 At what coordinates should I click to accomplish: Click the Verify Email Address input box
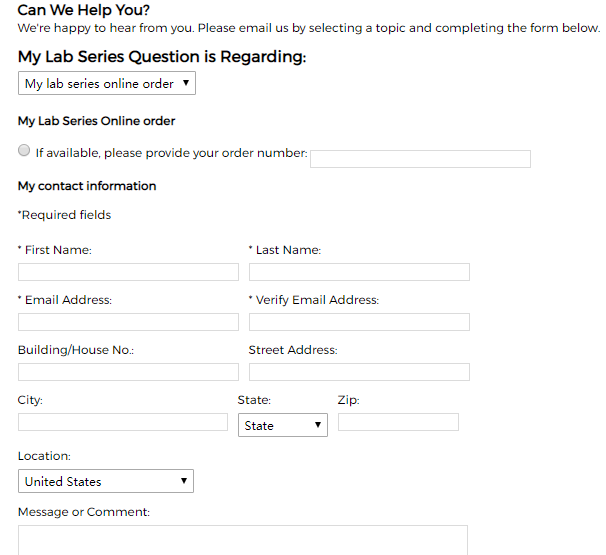[359, 322]
